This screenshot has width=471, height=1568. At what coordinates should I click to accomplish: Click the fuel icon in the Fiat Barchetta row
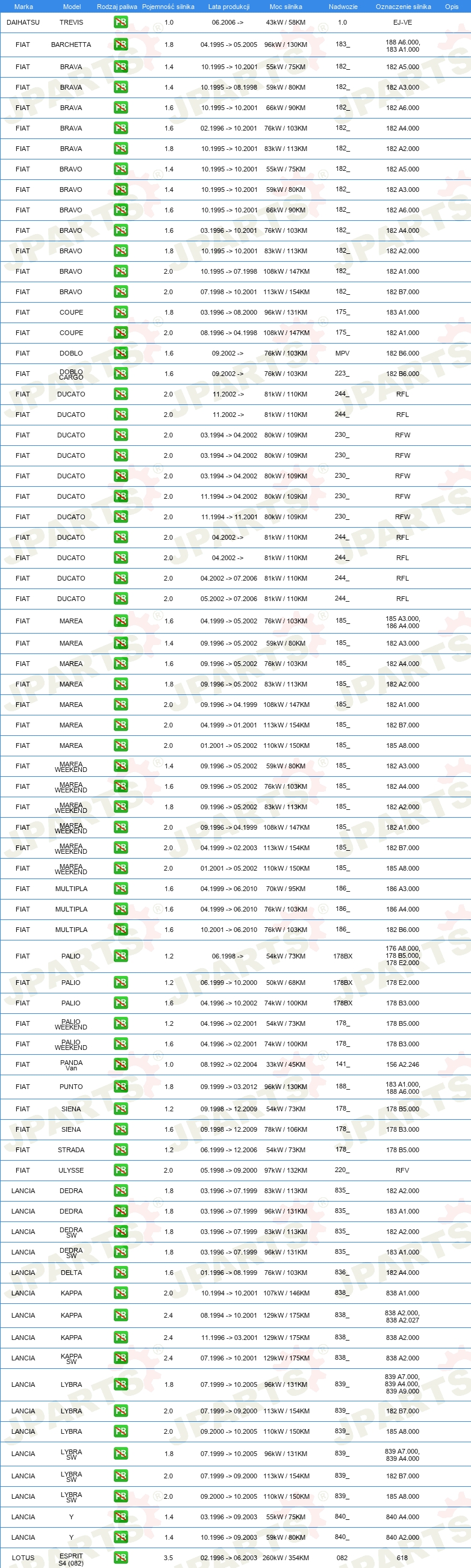(x=120, y=45)
